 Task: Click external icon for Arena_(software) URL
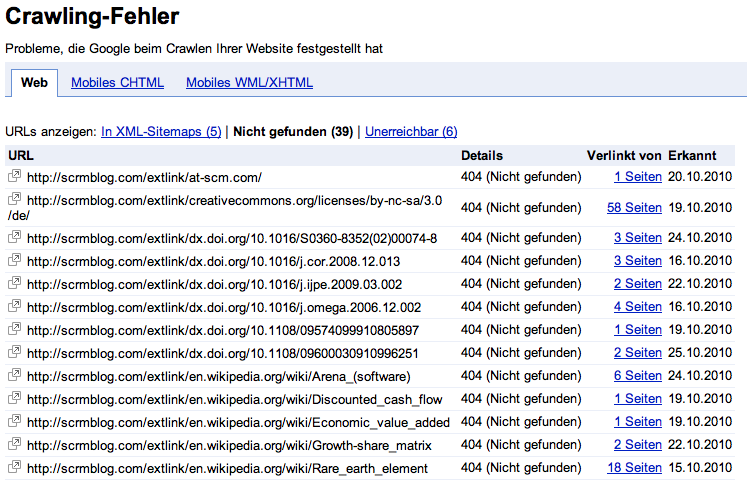pyautogui.click(x=15, y=376)
